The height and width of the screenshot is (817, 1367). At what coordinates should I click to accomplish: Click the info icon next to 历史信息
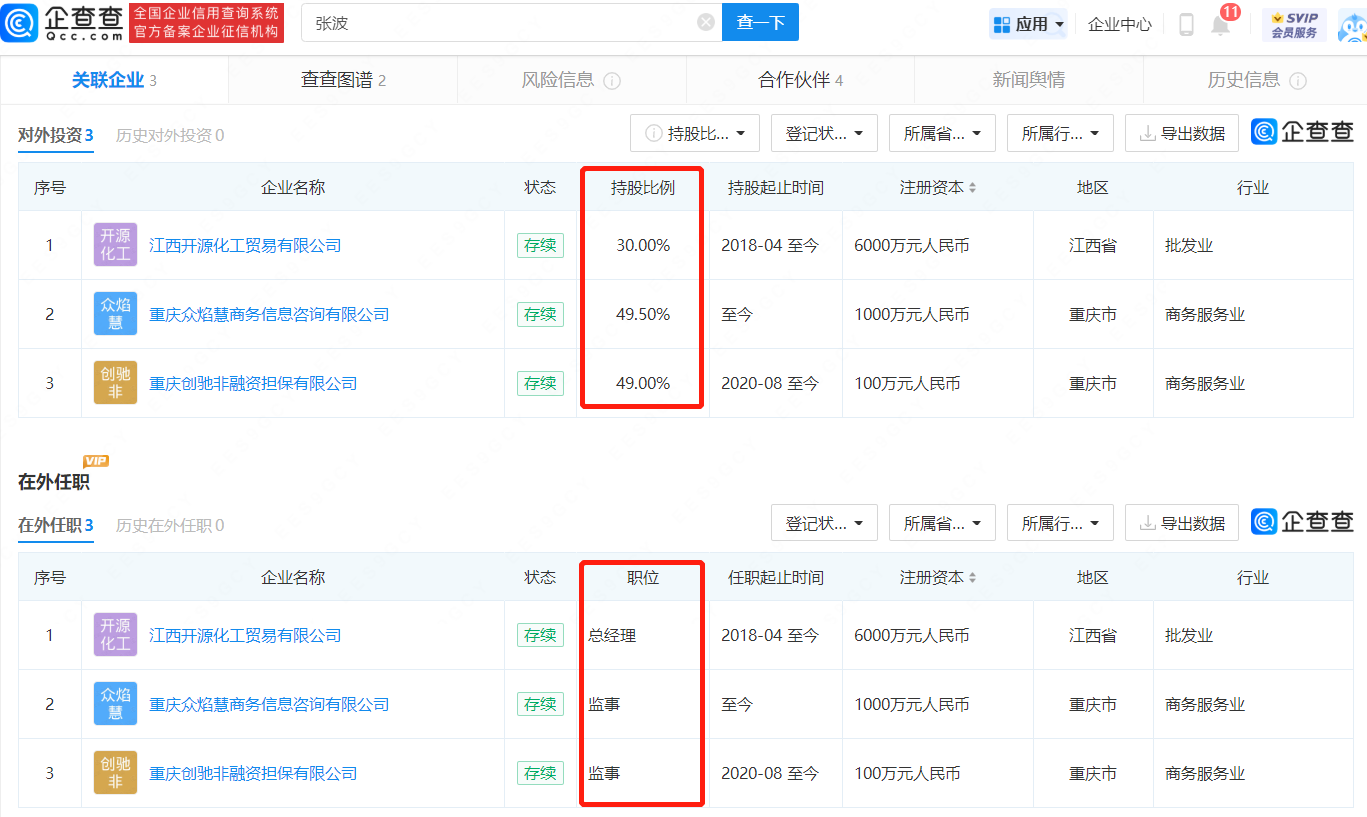tap(1298, 80)
